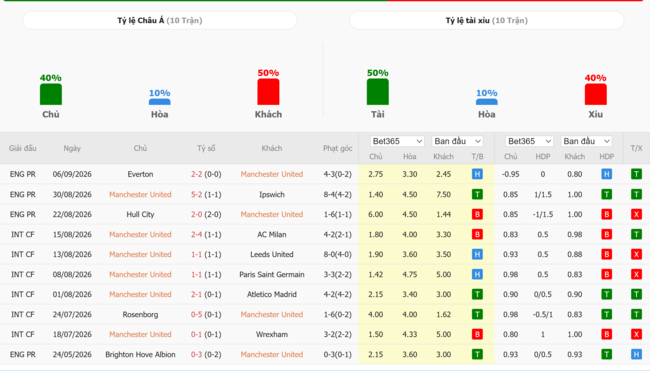
Task: Click the 0-5 (0-1) score
Action: click(x=206, y=314)
